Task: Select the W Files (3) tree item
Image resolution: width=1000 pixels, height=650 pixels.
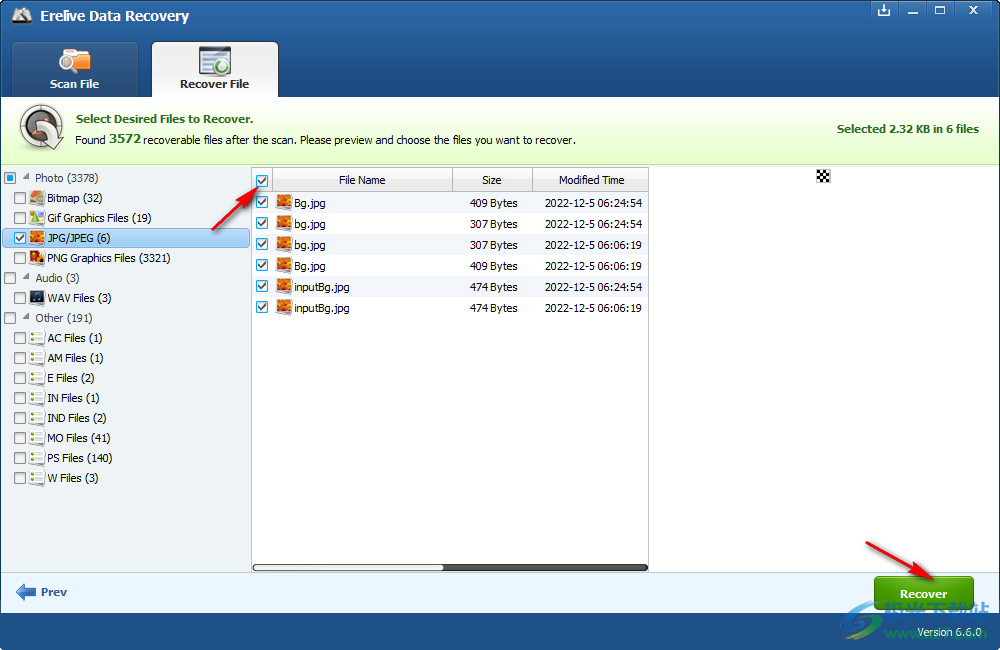Action: pyautogui.click(x=73, y=478)
